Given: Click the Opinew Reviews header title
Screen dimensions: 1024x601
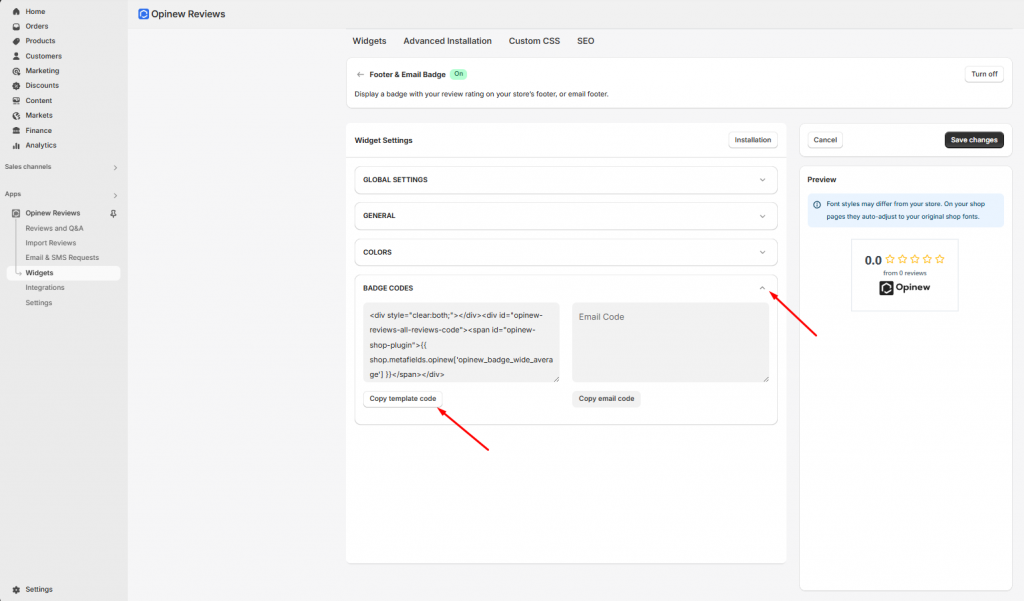Looking at the screenshot, I should click(x=188, y=14).
